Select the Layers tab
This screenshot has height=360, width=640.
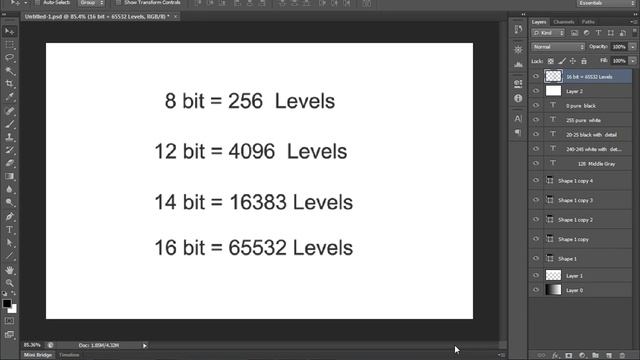pos(539,22)
